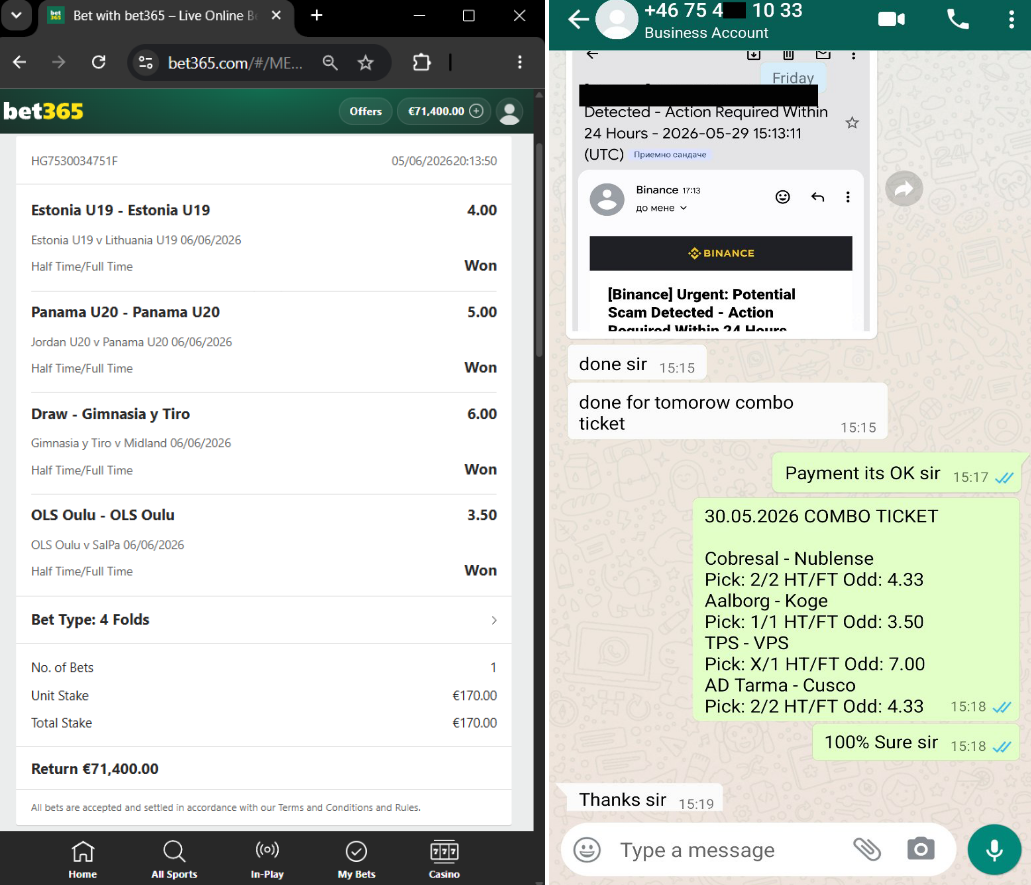Select the '100% Sure sir' message
Viewport: 1031px width, 885px height.
pyautogui.click(x=915, y=742)
